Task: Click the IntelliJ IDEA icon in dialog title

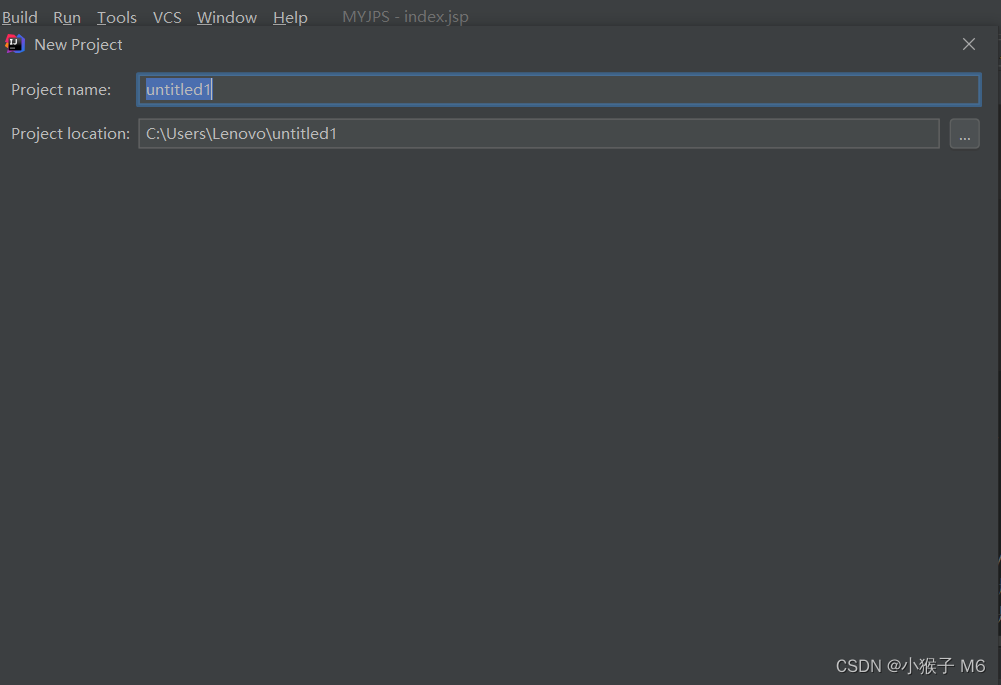Action: click(15, 44)
